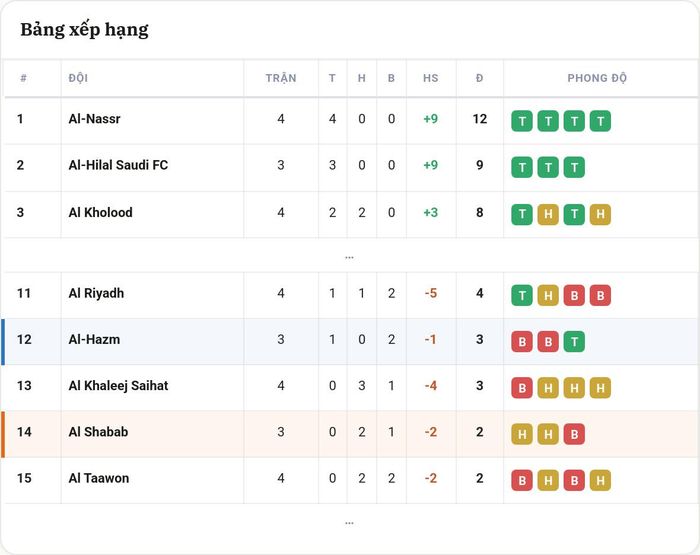Click the HS column header
Screen dimensions: 700x555
pos(430,78)
